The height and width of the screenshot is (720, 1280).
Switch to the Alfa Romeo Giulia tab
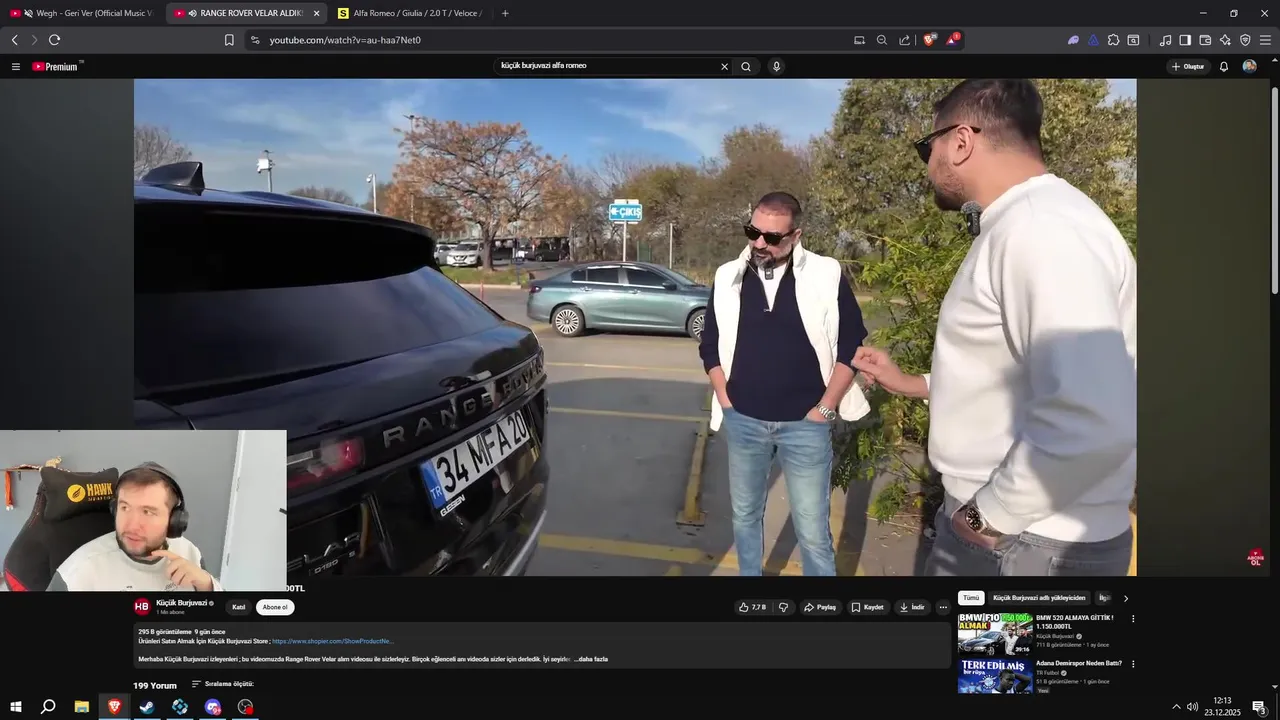tap(411, 13)
